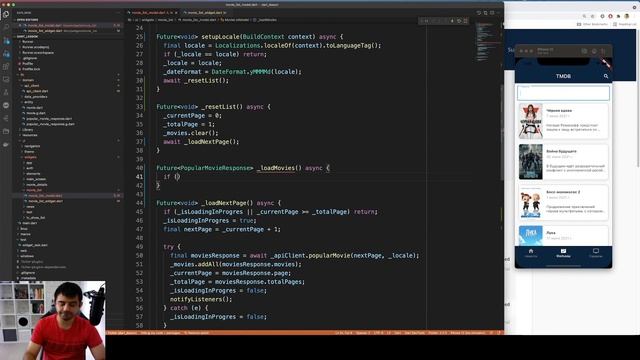Expand the tv_show_list folder
The width and height of the screenshot is (640, 360).
pyautogui.click(x=35, y=218)
